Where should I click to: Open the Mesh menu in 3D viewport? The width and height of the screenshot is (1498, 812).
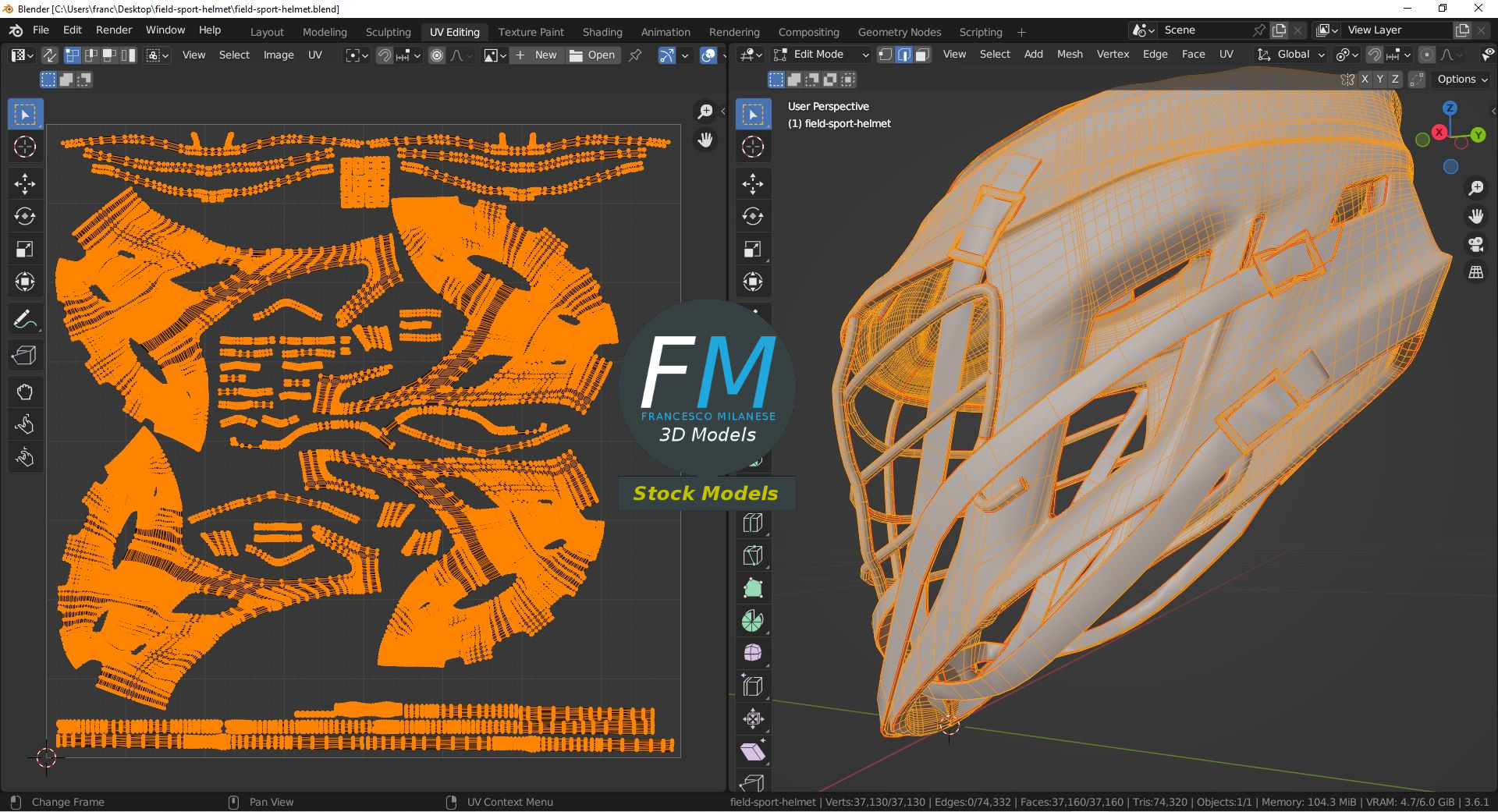click(x=1070, y=55)
